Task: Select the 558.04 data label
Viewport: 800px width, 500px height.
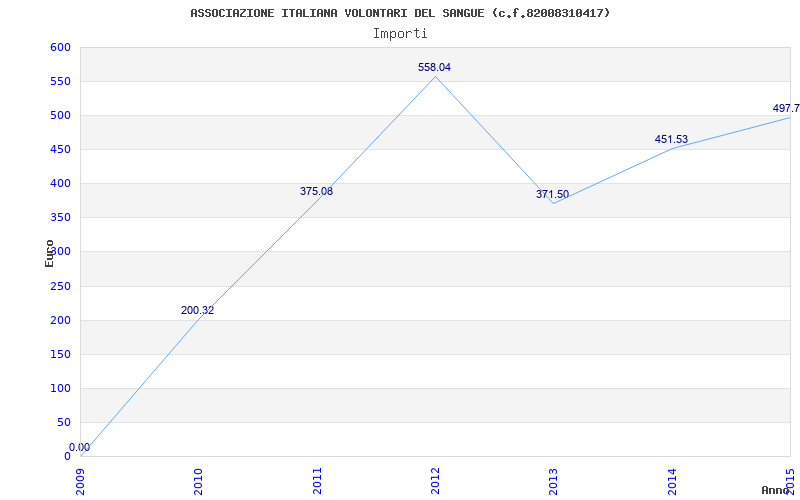Action: (434, 67)
